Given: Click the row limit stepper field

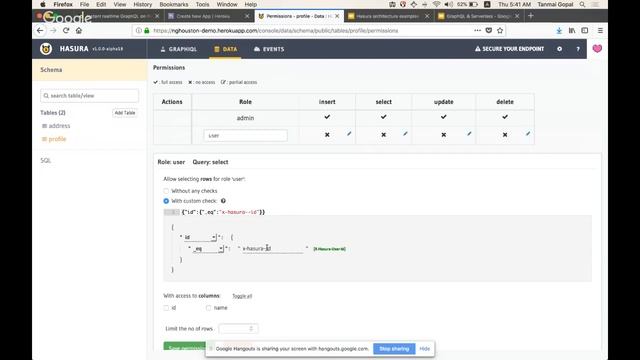Looking at the screenshot, I should [238, 329].
